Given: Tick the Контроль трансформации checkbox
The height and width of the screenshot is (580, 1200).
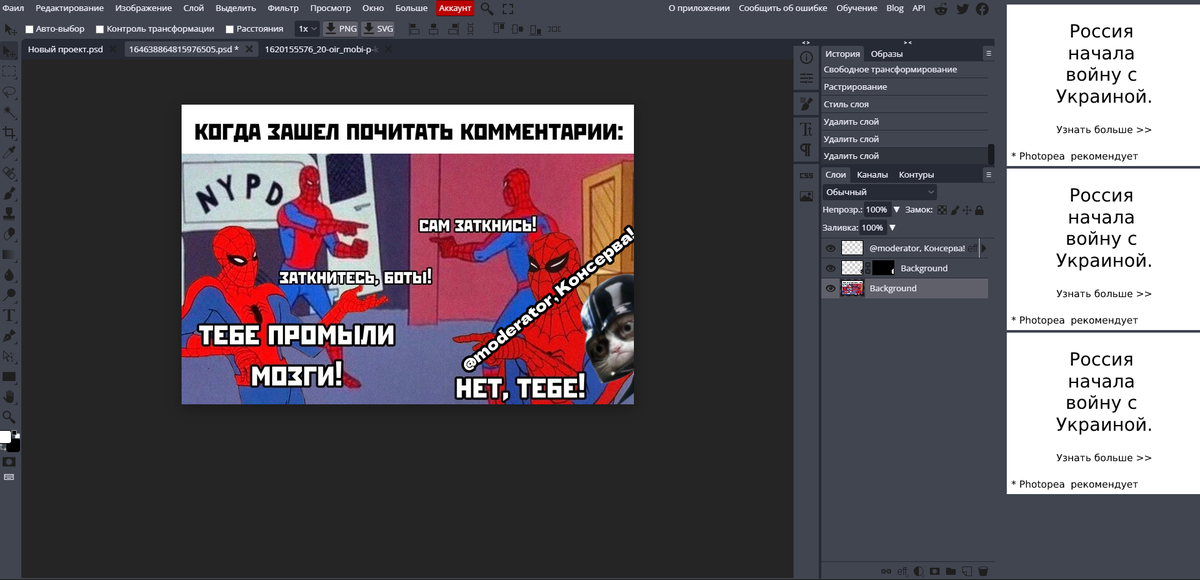Looking at the screenshot, I should 99,29.
